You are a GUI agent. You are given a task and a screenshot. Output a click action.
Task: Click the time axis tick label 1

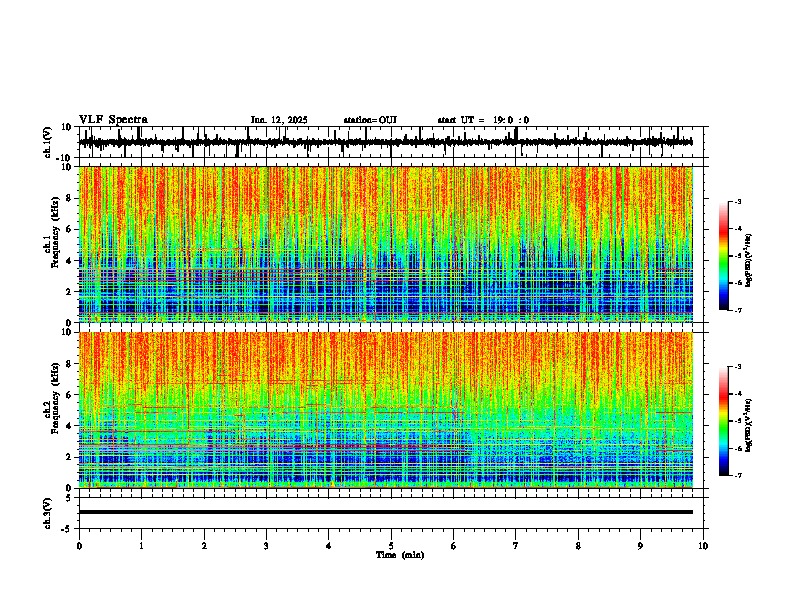[x=142, y=546]
